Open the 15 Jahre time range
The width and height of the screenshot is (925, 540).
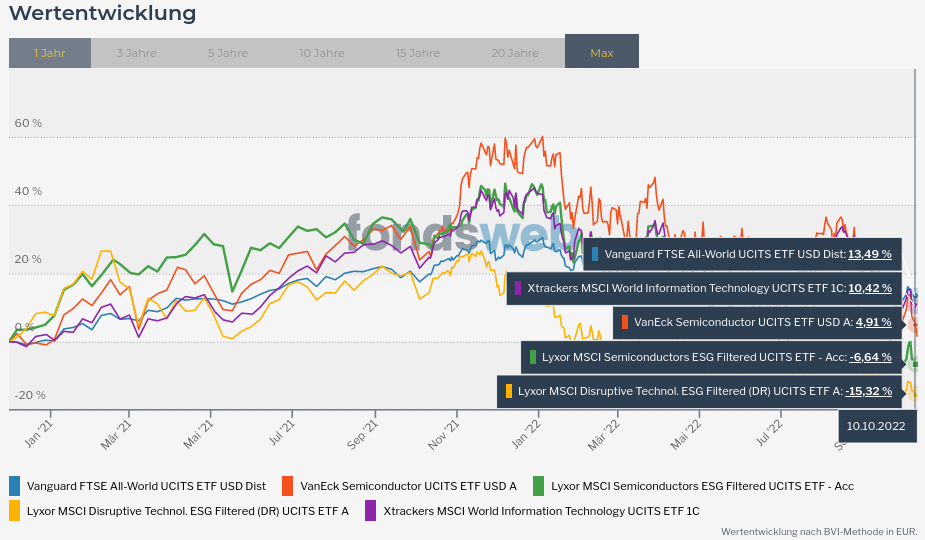417,53
